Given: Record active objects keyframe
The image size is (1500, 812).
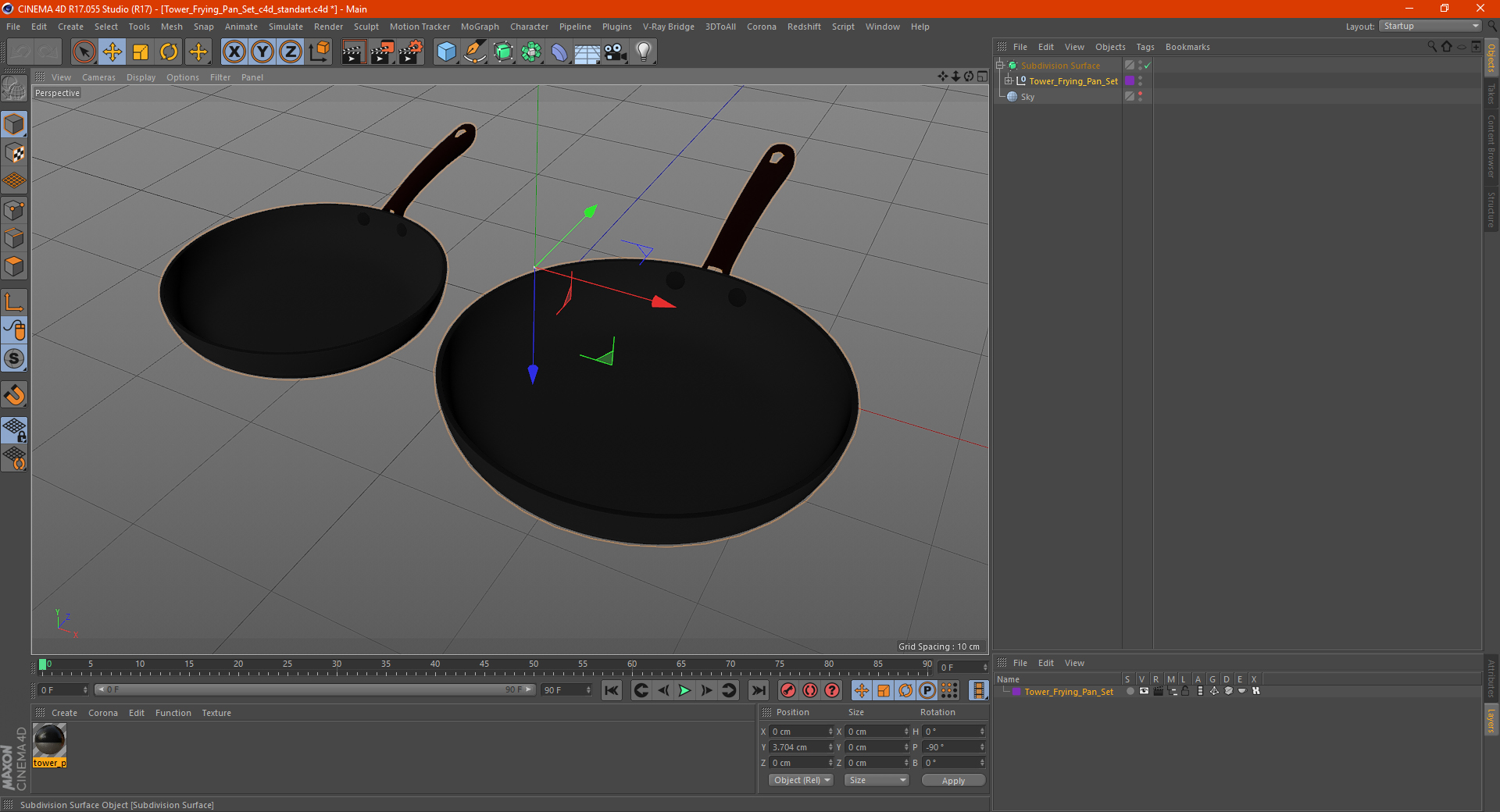Looking at the screenshot, I should click(788, 690).
